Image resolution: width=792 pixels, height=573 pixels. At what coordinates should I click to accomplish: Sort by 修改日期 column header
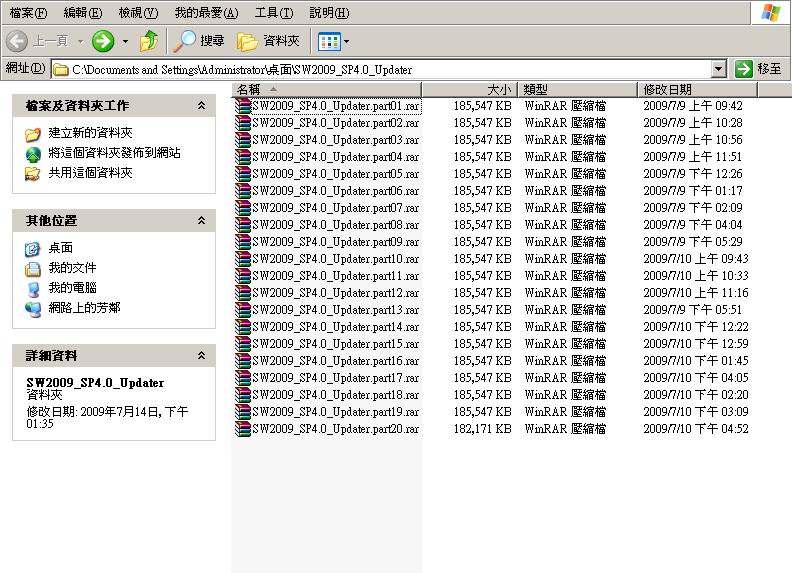click(698, 90)
